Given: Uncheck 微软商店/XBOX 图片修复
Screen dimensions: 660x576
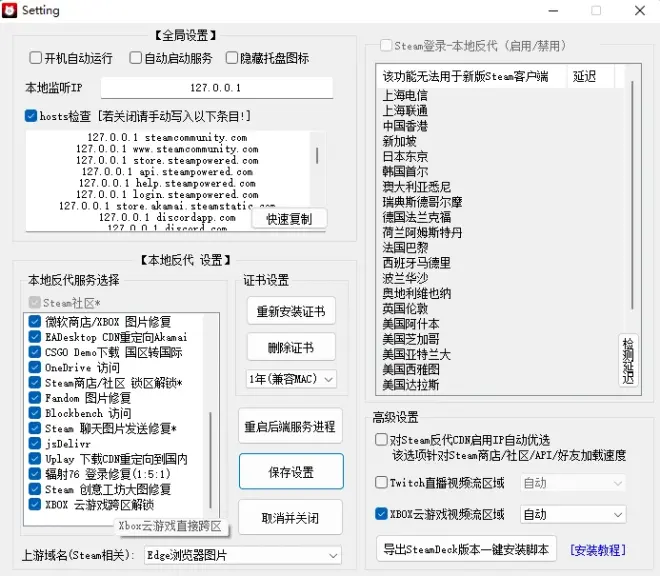Looking at the screenshot, I should coord(35,322).
